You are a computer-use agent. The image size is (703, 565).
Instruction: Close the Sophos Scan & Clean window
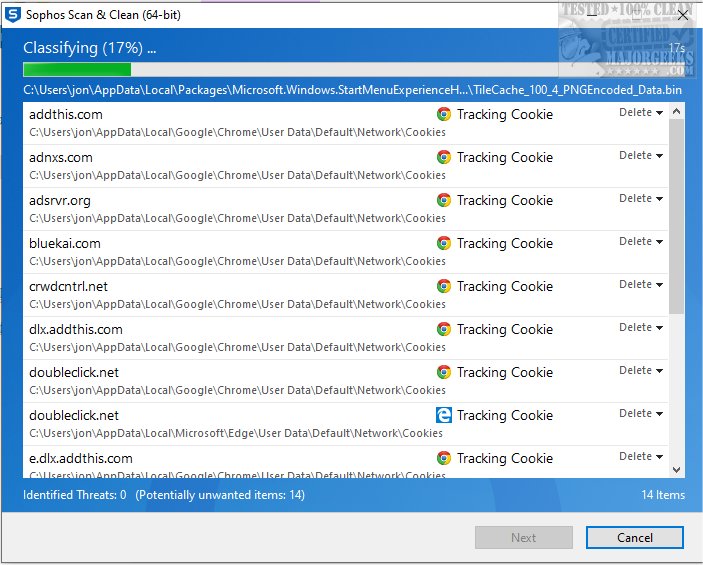pyautogui.click(x=683, y=15)
